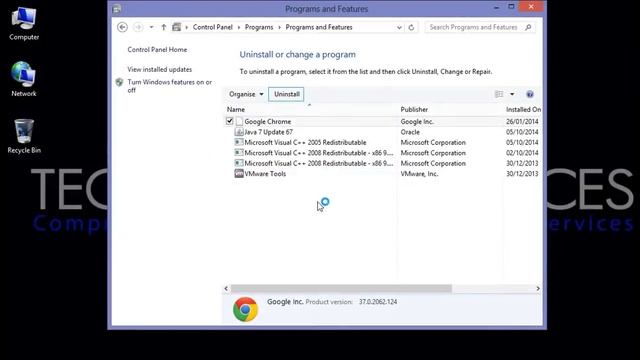Viewport: 640px width, 360px height.
Task: Click the horizontal scrollbar thumb
Action: [x=341, y=289]
